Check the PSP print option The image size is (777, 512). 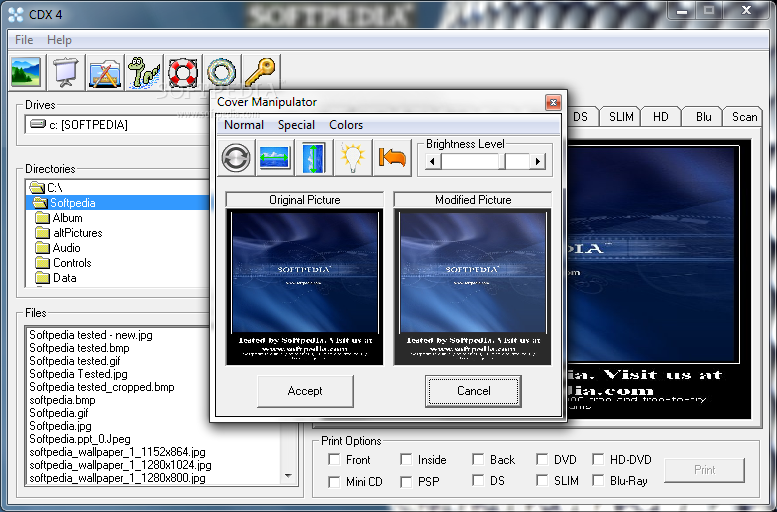pos(406,481)
